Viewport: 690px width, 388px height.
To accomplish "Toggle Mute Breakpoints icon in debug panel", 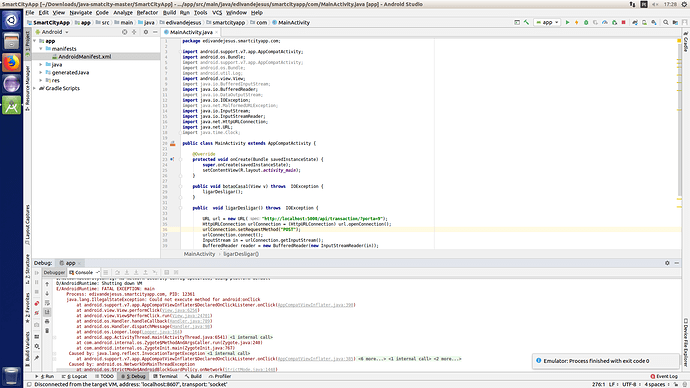I will (x=37, y=313).
